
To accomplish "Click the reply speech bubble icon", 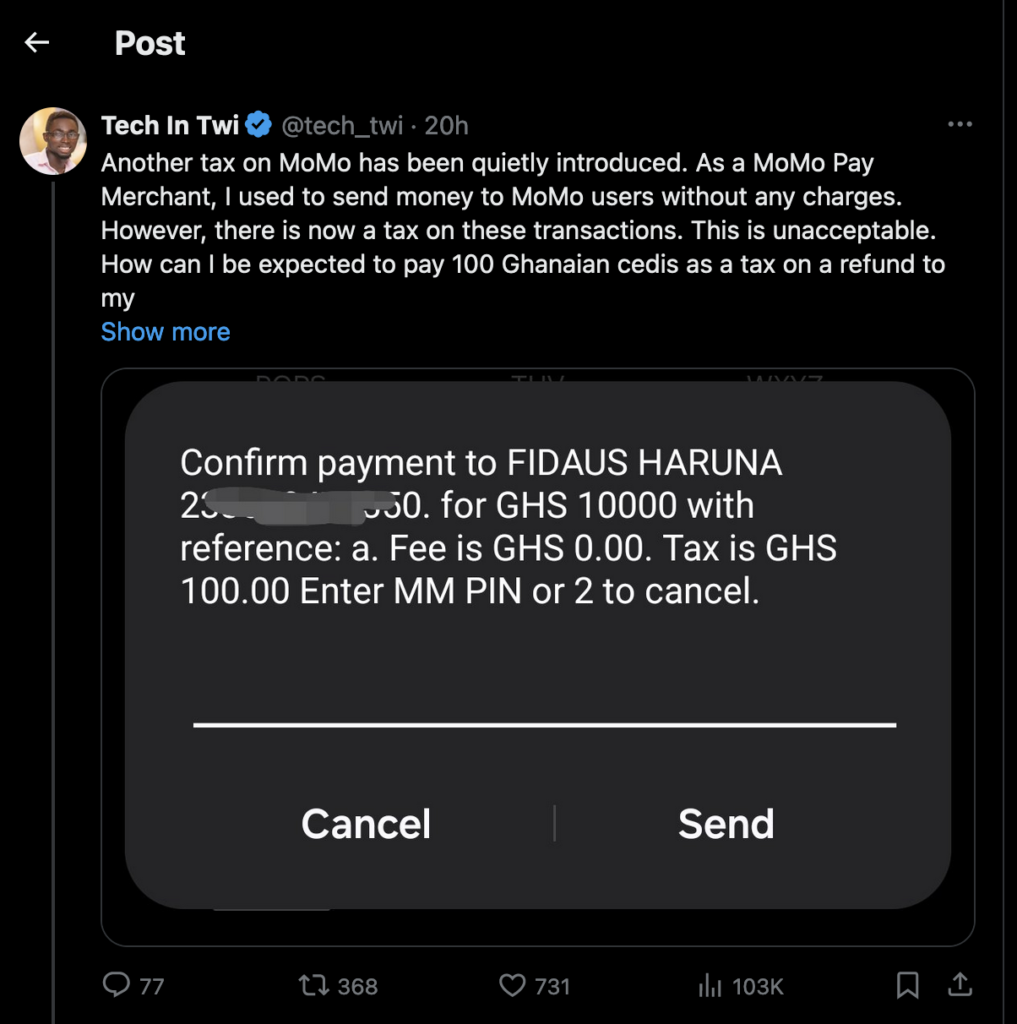I will point(118,985).
